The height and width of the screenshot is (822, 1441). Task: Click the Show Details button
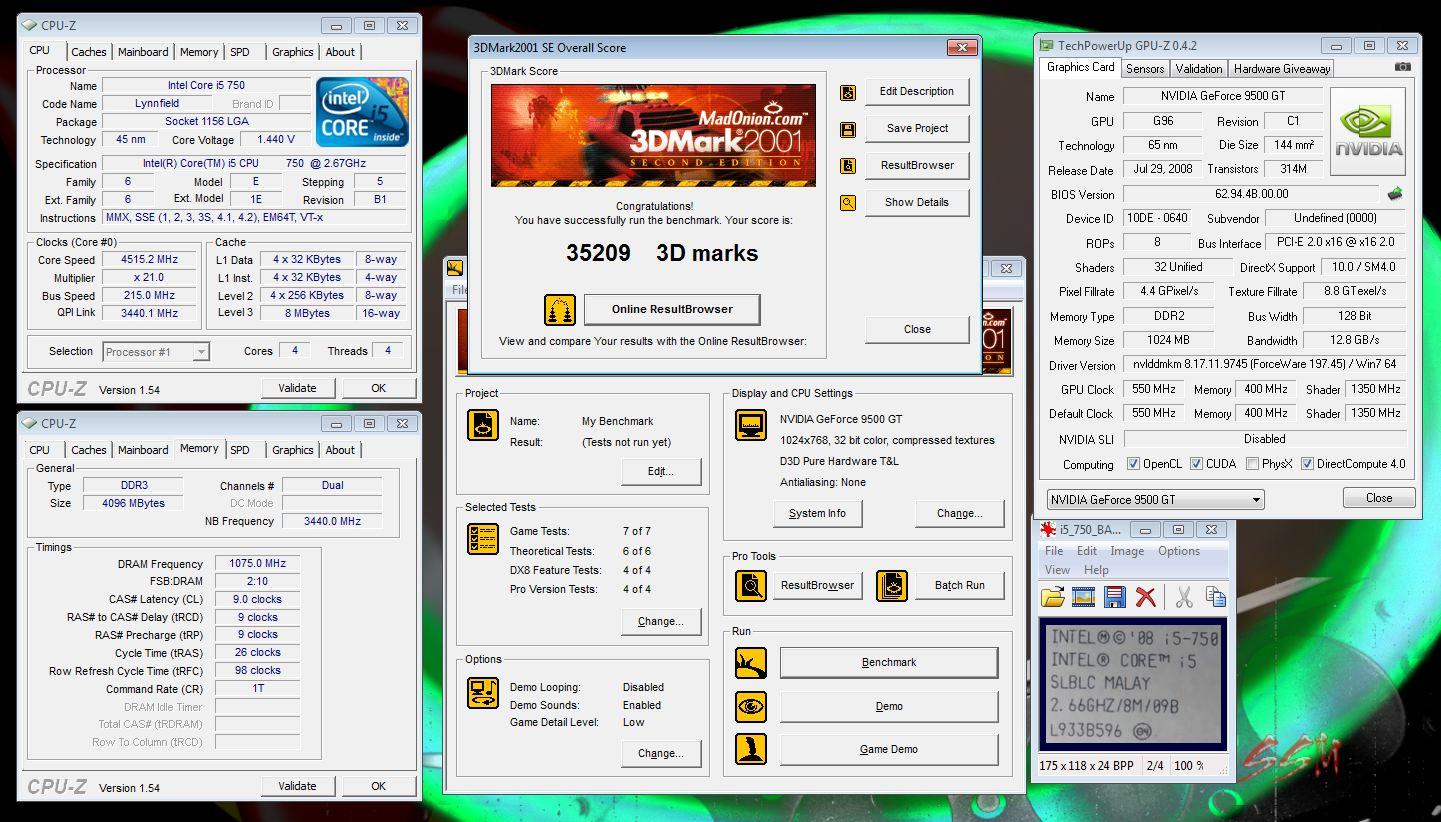tap(917, 202)
